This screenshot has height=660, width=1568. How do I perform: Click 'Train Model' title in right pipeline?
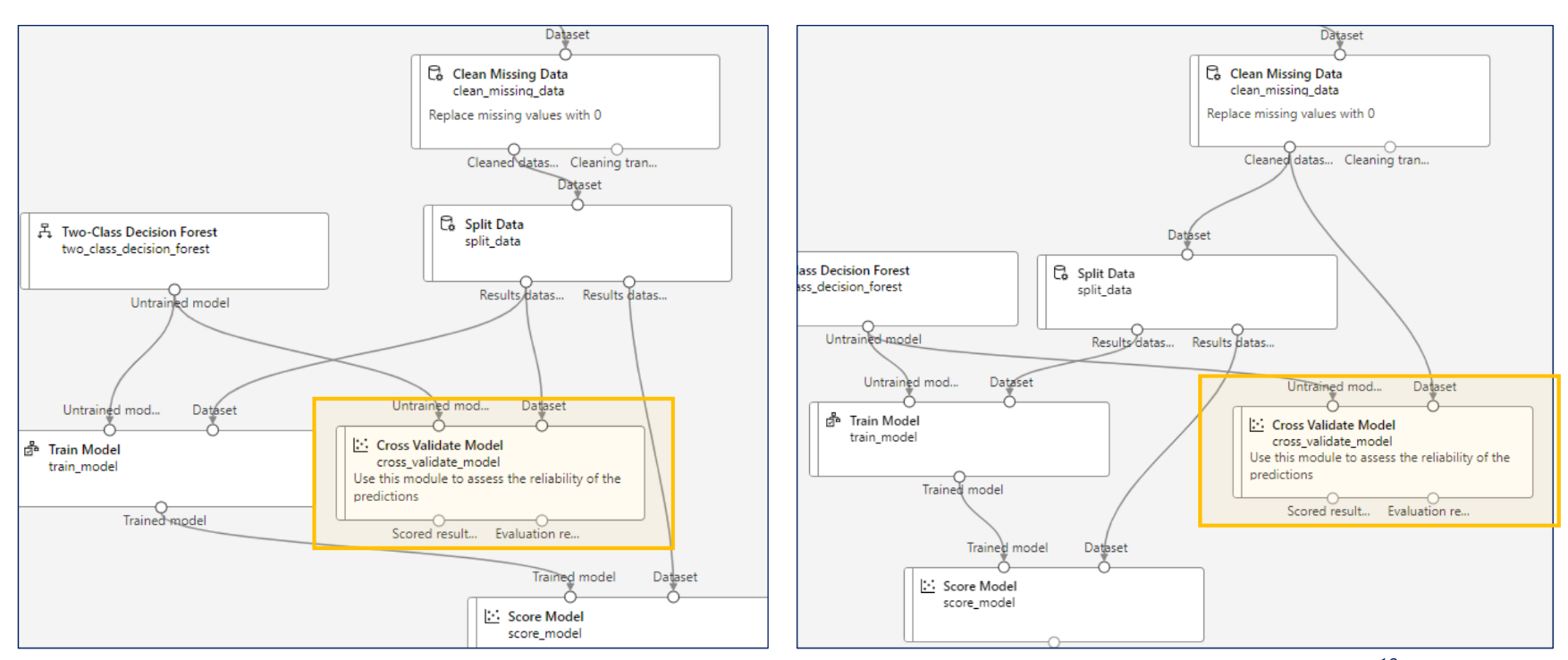tap(884, 420)
